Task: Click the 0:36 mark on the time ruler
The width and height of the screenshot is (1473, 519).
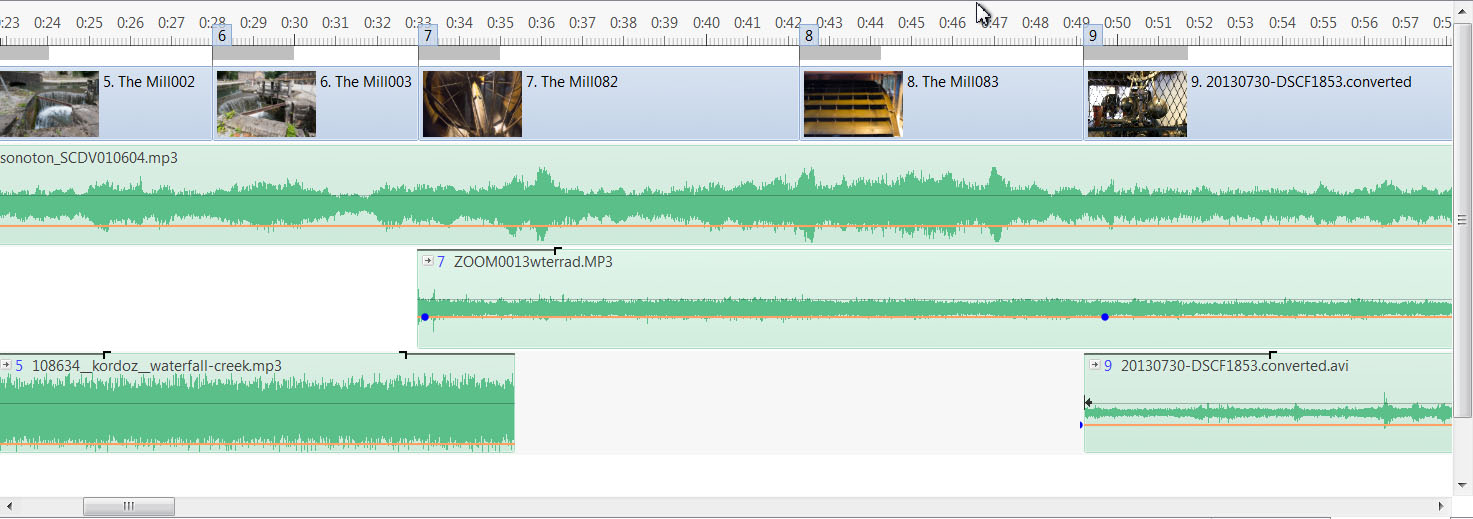Action: (x=541, y=22)
